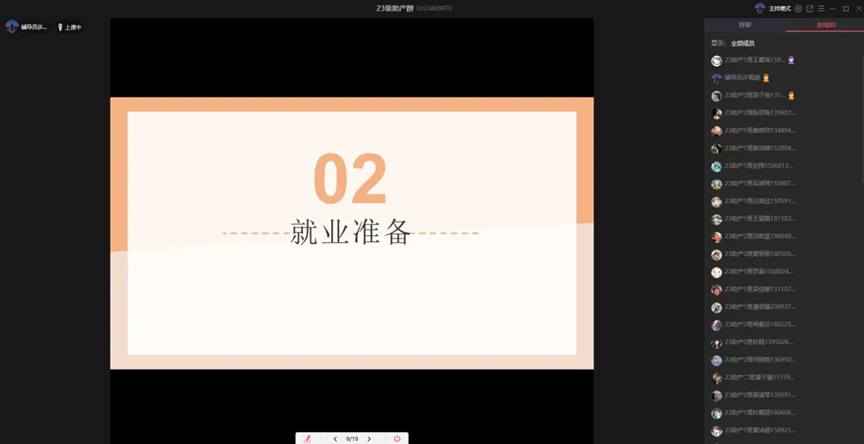
Task: Click the slide page counter 9/19
Action: [x=352, y=439]
